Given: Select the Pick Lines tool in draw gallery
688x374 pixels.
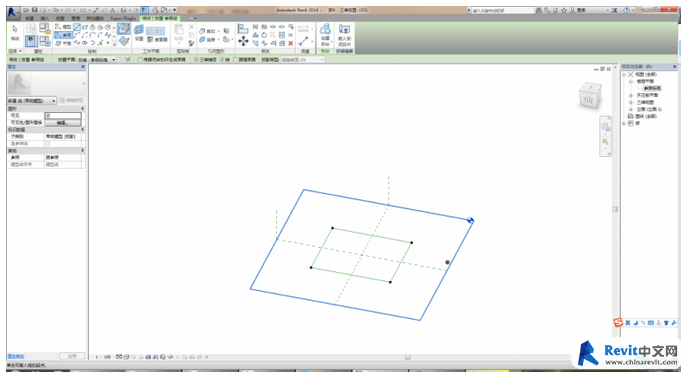Looking at the screenshot, I should click(100, 43).
